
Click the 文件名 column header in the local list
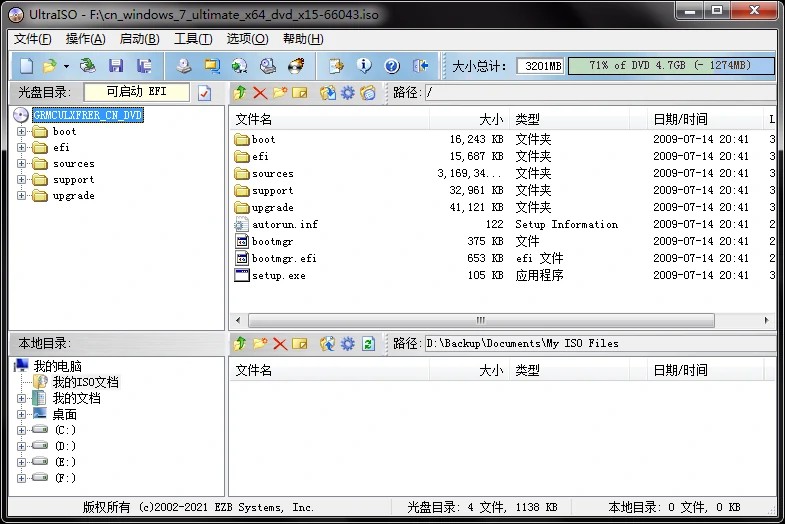click(x=329, y=370)
